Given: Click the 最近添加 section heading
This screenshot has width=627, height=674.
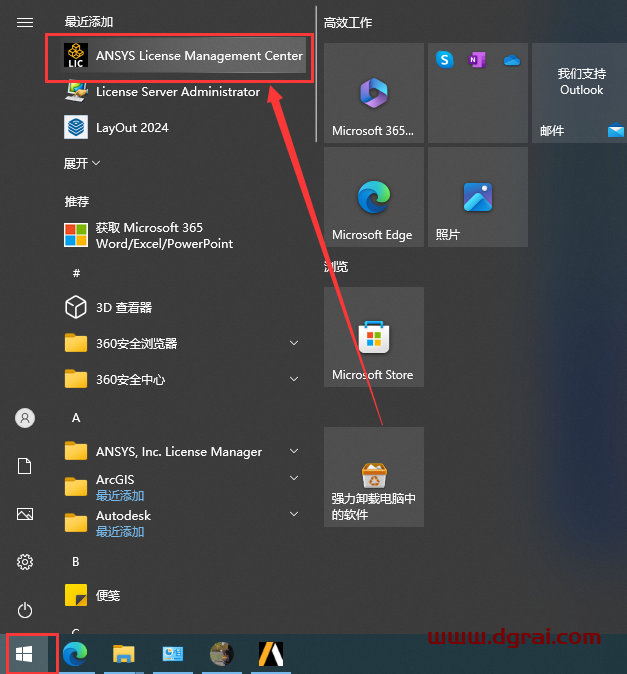Looking at the screenshot, I should pyautogui.click(x=89, y=22).
